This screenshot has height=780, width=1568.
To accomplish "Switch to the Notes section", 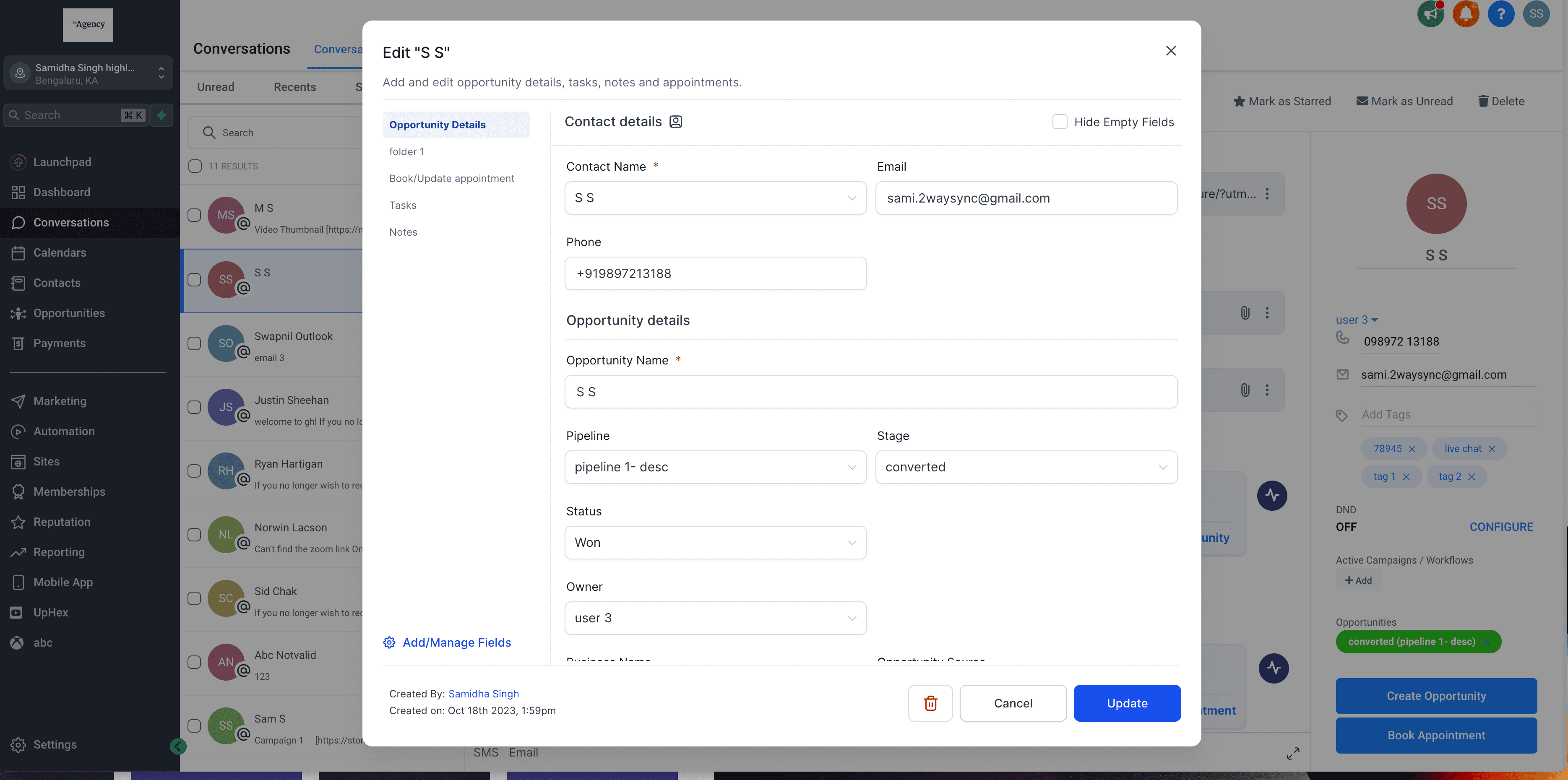I will (x=403, y=232).
